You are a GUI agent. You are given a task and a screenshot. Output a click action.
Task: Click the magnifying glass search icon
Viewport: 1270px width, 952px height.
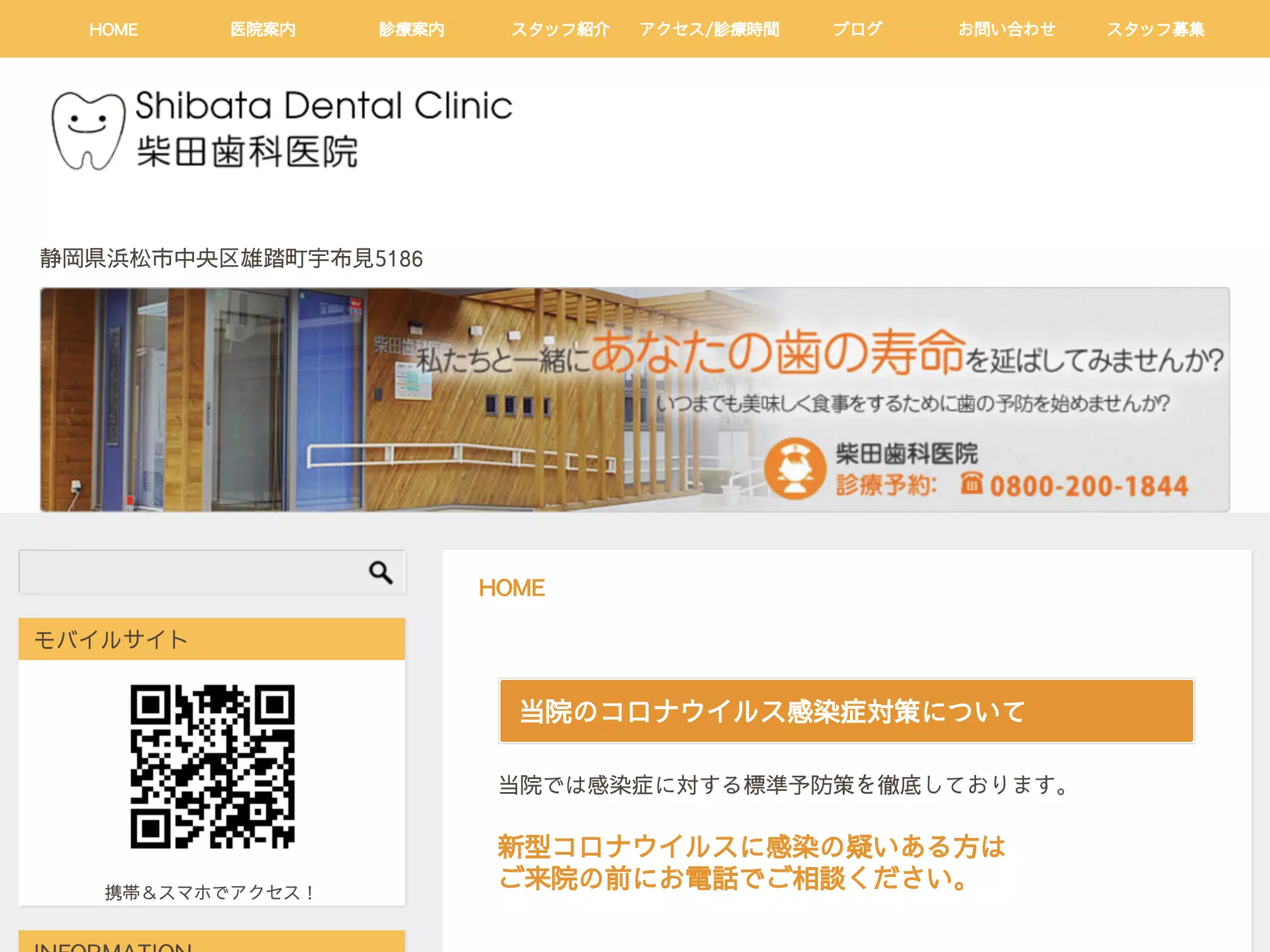[381, 572]
